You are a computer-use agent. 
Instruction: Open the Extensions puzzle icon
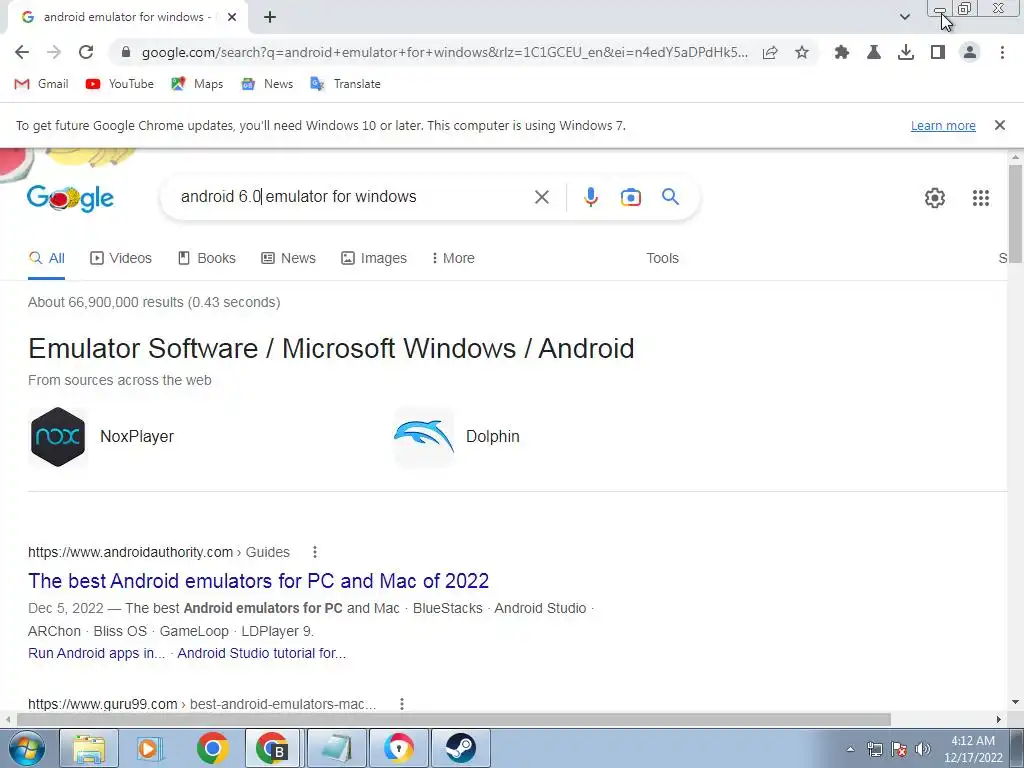(842, 52)
